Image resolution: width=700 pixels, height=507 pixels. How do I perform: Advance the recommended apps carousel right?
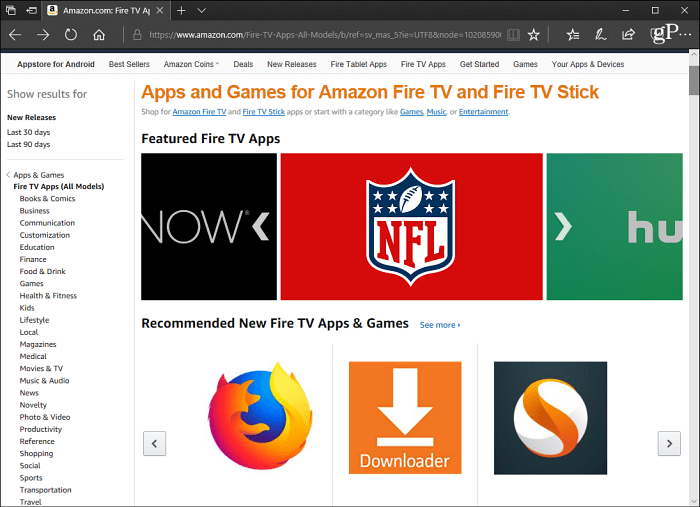pyautogui.click(x=669, y=443)
